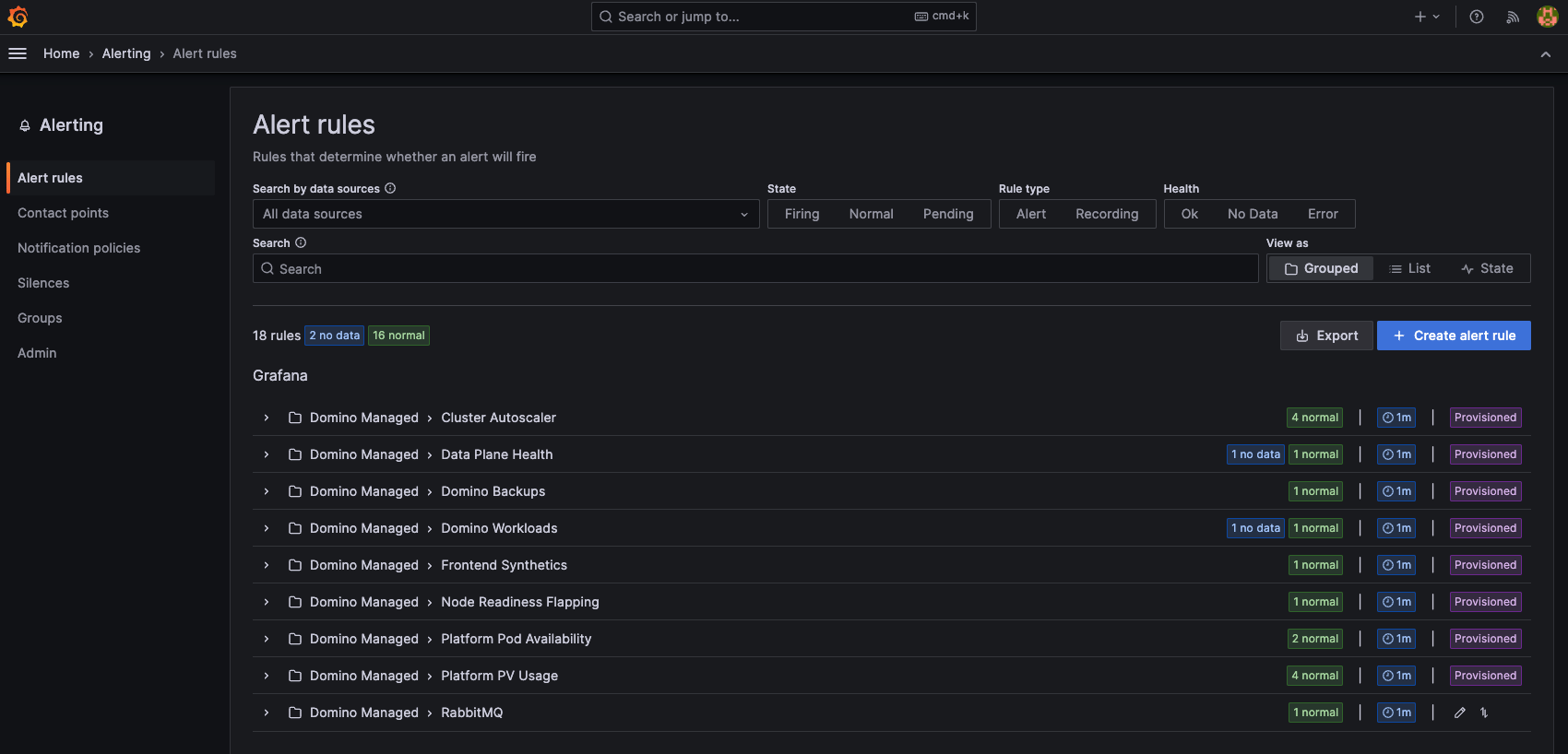Filter rules by Firing state
1568x754 pixels.
tap(802, 214)
